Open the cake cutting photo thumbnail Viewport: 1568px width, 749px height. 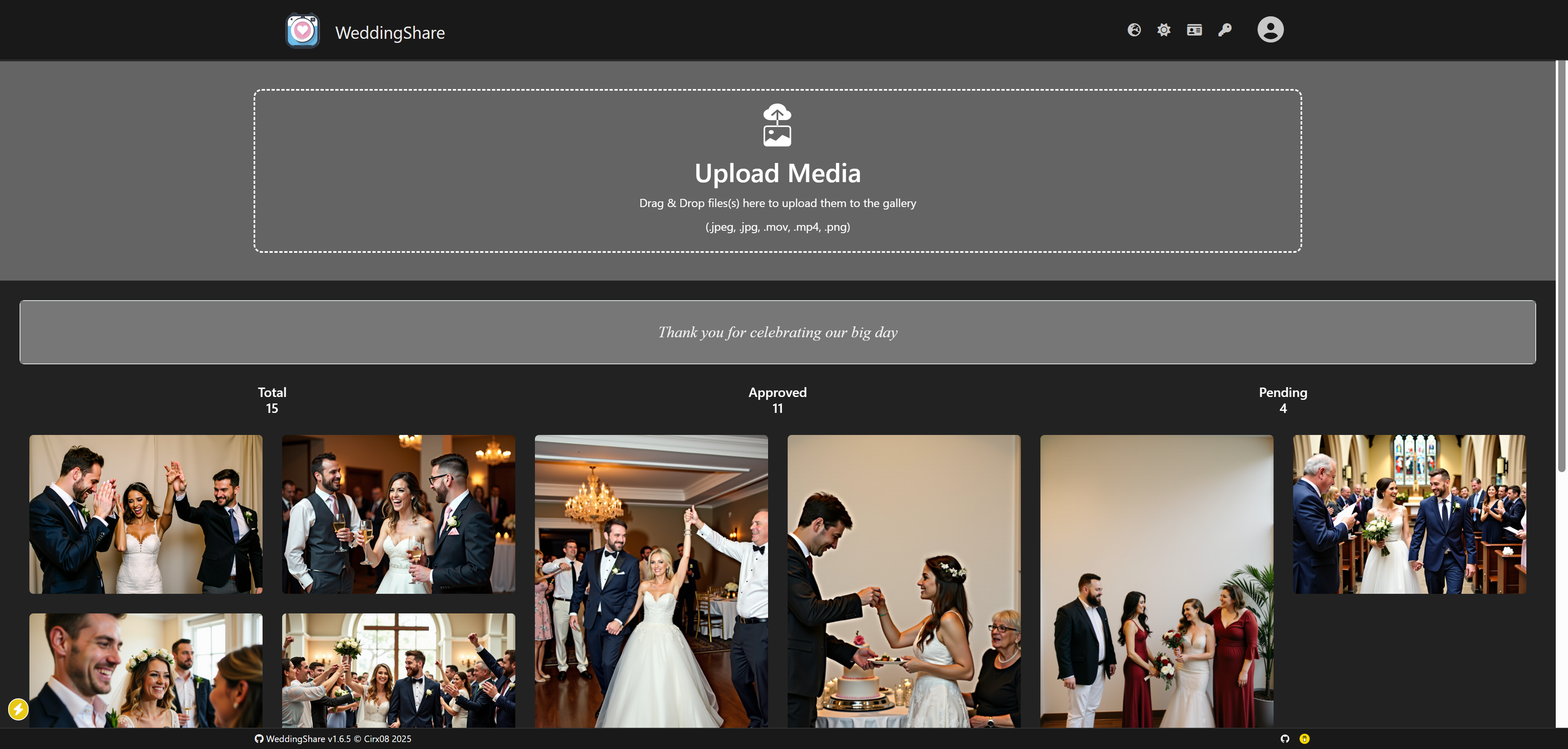903,581
